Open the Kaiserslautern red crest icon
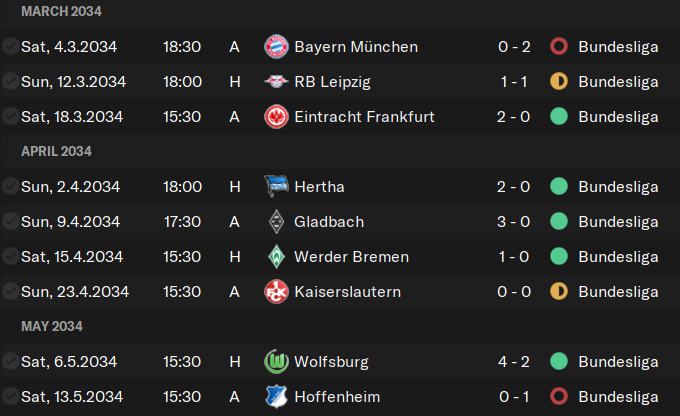The image size is (680, 416). pyautogui.click(x=276, y=292)
